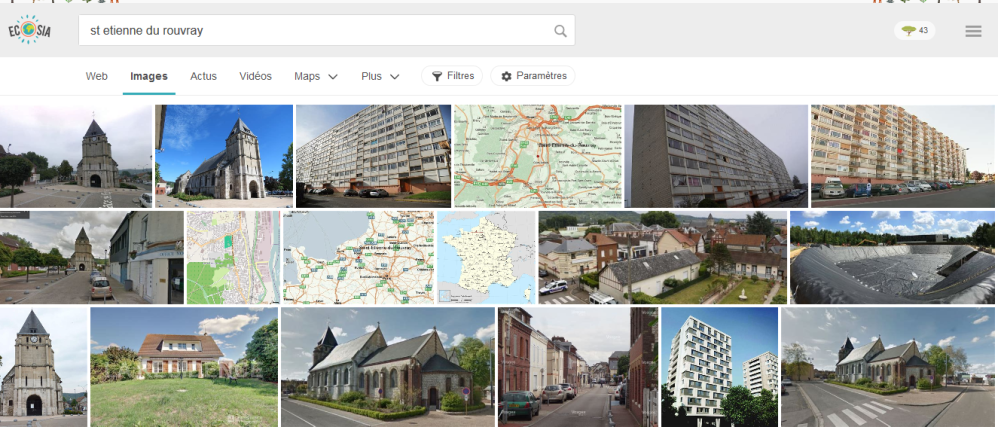Open large side-view church image with hedge
Viewport: 998px width, 427px height.
(x=388, y=367)
